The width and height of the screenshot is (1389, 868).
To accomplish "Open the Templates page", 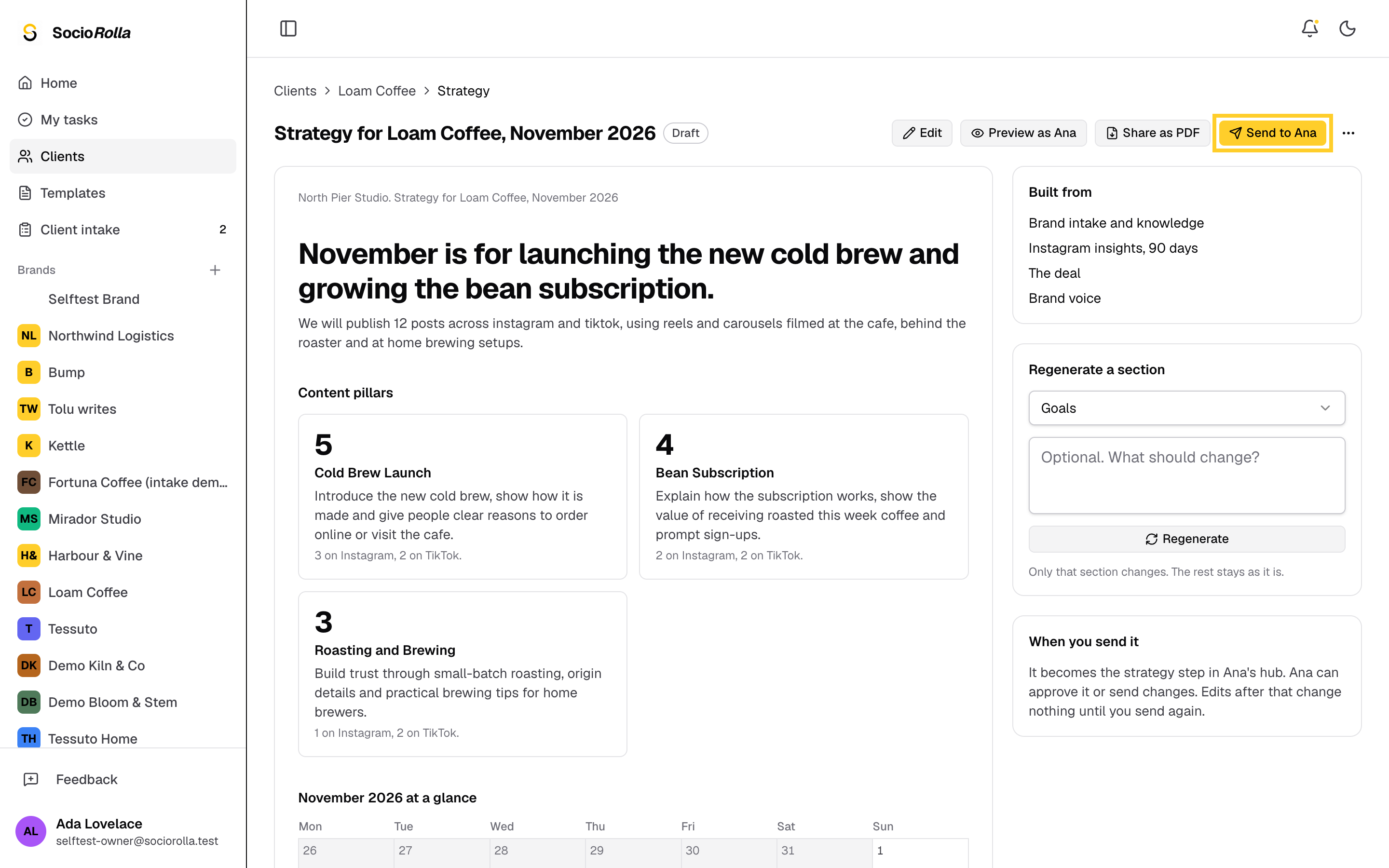I will point(123,193).
